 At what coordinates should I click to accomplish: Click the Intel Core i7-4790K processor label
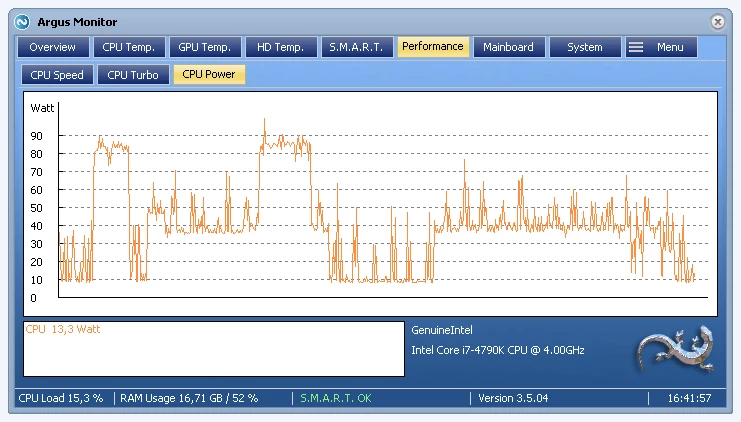[498, 350]
